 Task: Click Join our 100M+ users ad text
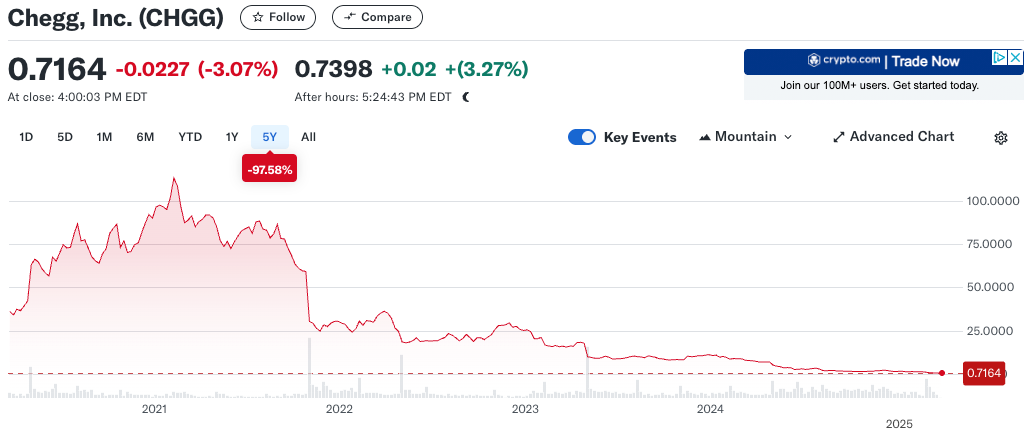[880, 85]
